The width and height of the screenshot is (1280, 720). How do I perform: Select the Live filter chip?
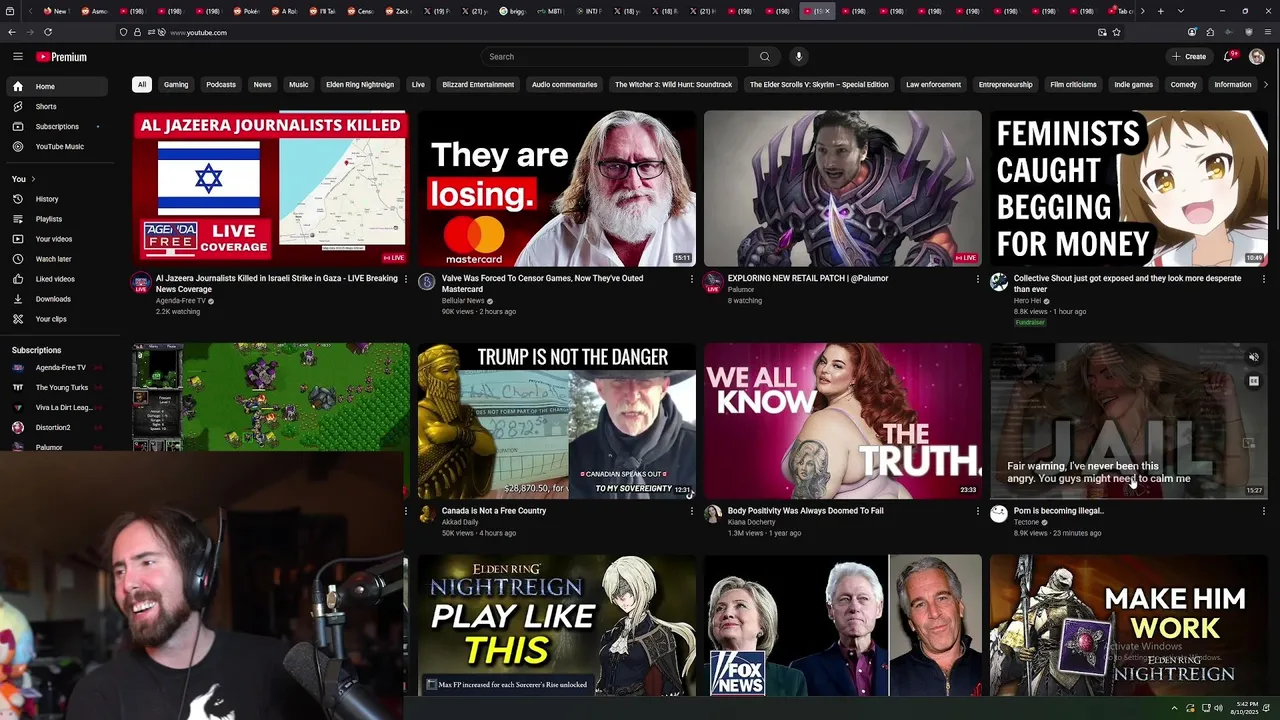(418, 85)
